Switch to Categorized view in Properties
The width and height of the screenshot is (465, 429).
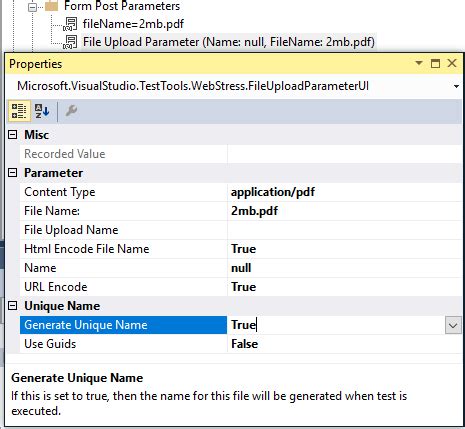(19, 111)
